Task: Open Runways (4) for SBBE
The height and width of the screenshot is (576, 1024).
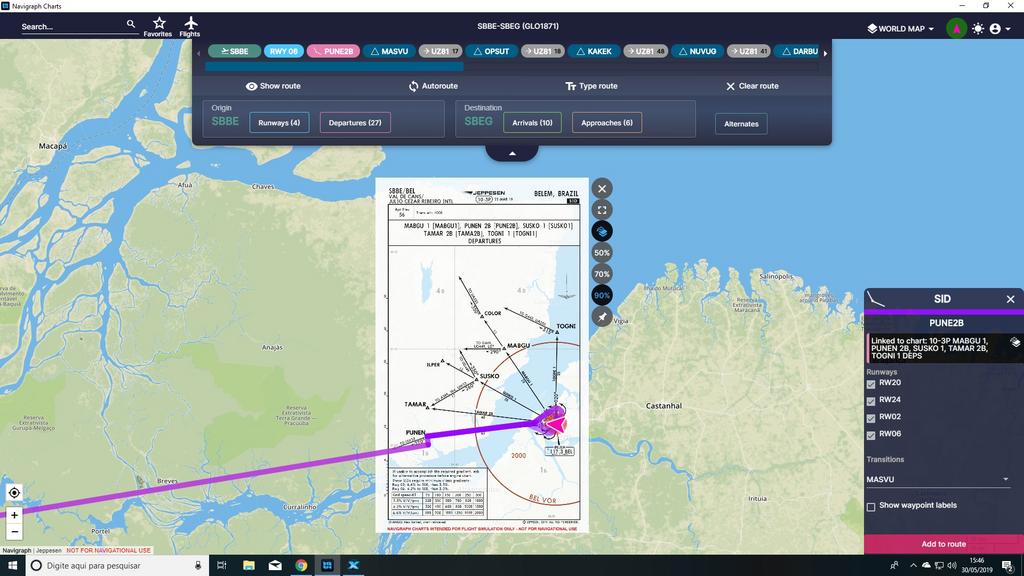Action: pyautogui.click(x=279, y=123)
